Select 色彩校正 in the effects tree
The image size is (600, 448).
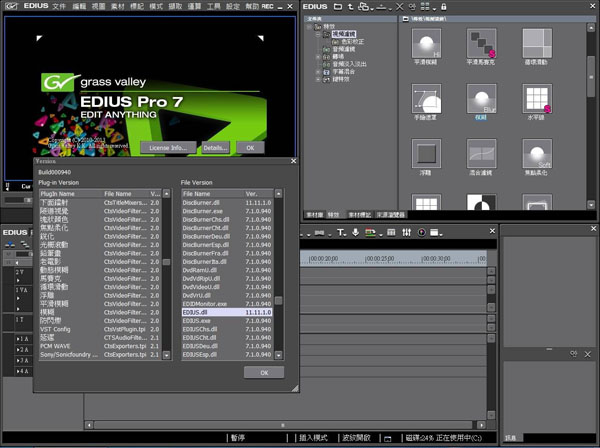[x=352, y=41]
